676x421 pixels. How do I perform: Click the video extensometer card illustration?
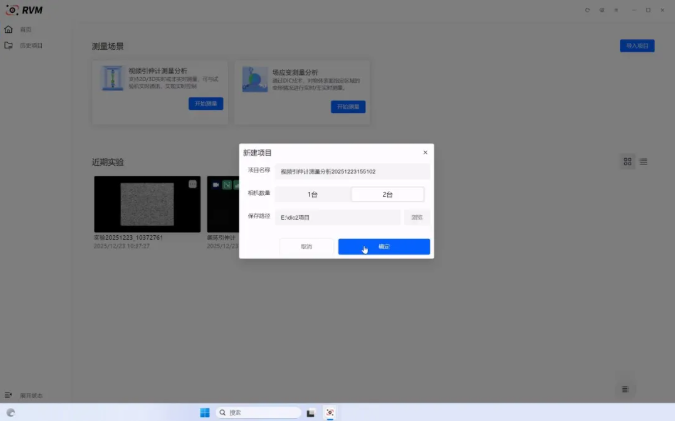(x=112, y=78)
